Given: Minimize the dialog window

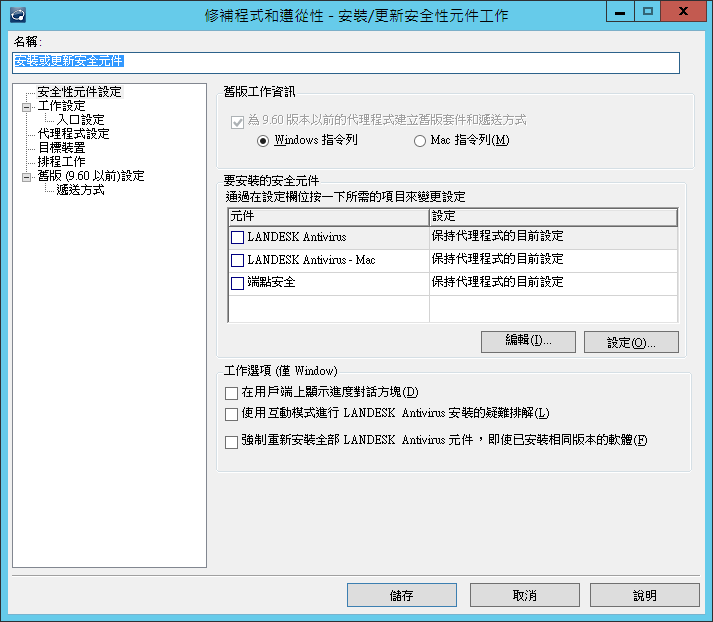Looking at the screenshot, I should tap(620, 12).
